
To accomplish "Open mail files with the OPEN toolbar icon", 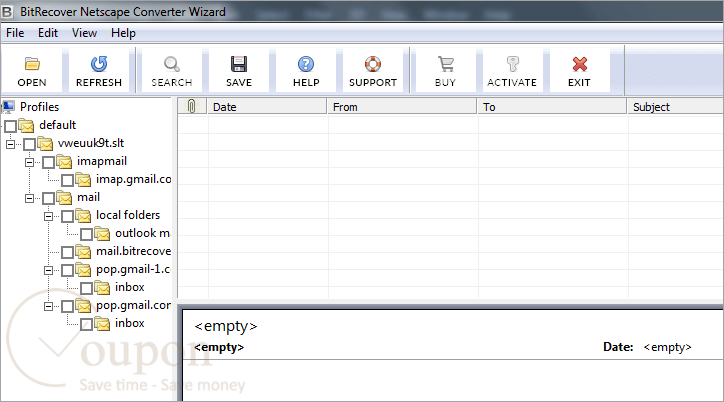I will pyautogui.click(x=32, y=64).
